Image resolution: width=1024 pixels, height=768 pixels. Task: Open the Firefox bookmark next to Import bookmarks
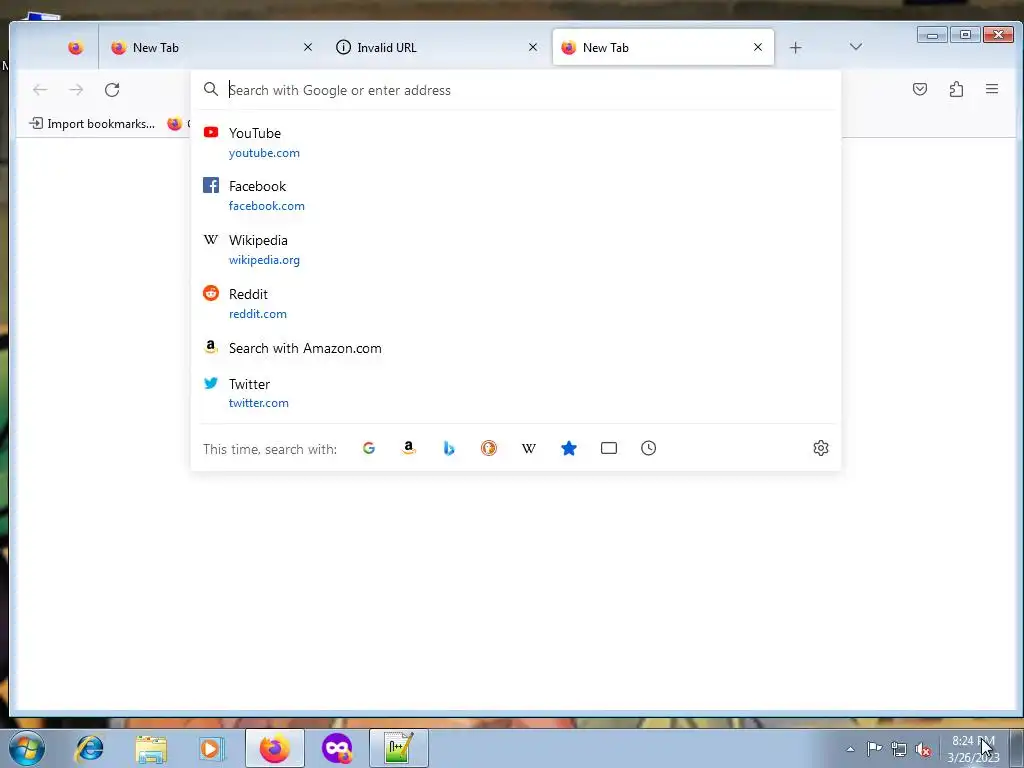[x=176, y=123]
